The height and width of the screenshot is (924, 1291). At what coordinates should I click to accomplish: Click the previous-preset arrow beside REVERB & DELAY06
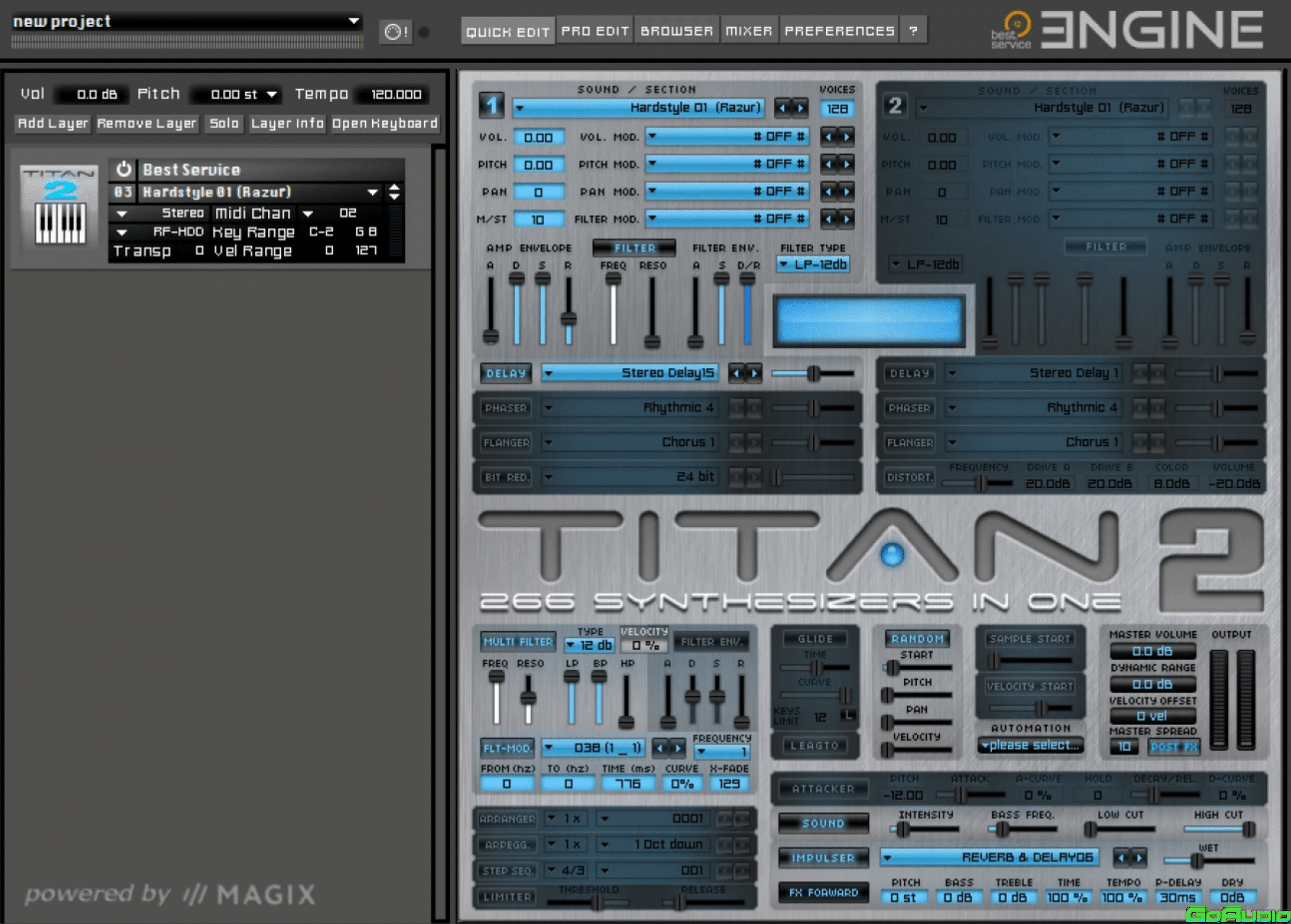pos(1120,858)
